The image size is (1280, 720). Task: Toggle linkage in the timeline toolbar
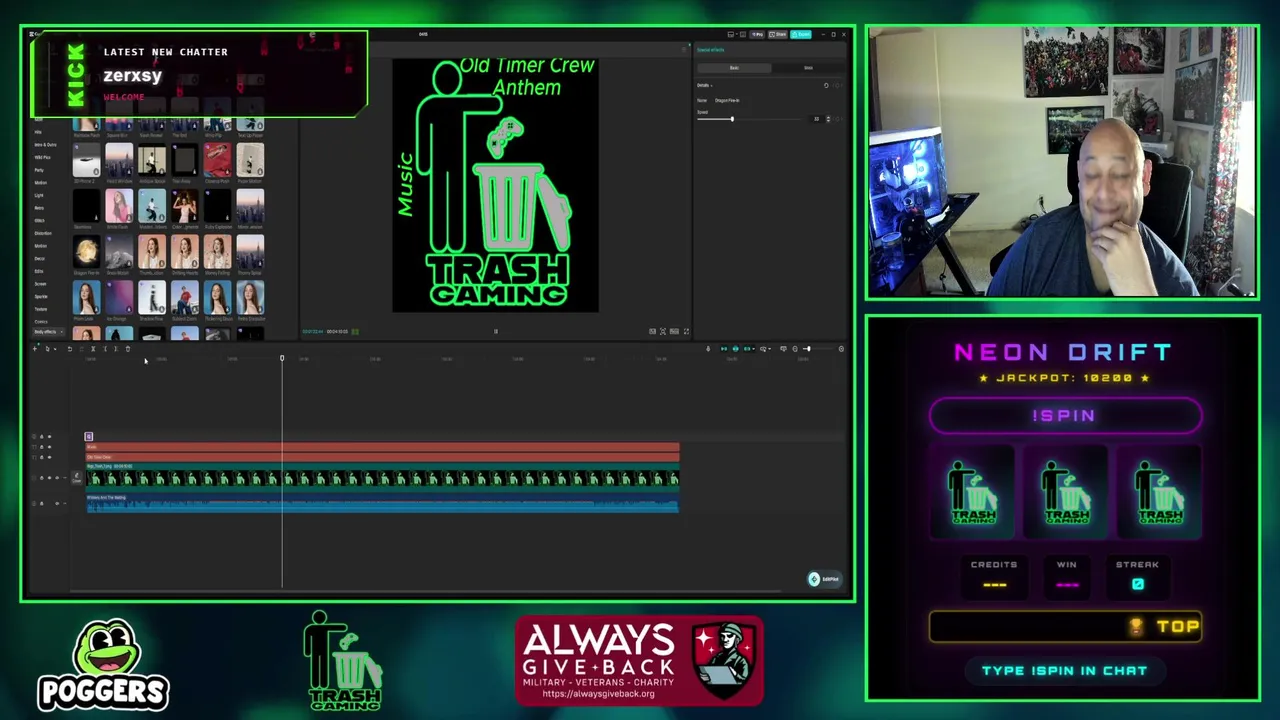coord(747,349)
